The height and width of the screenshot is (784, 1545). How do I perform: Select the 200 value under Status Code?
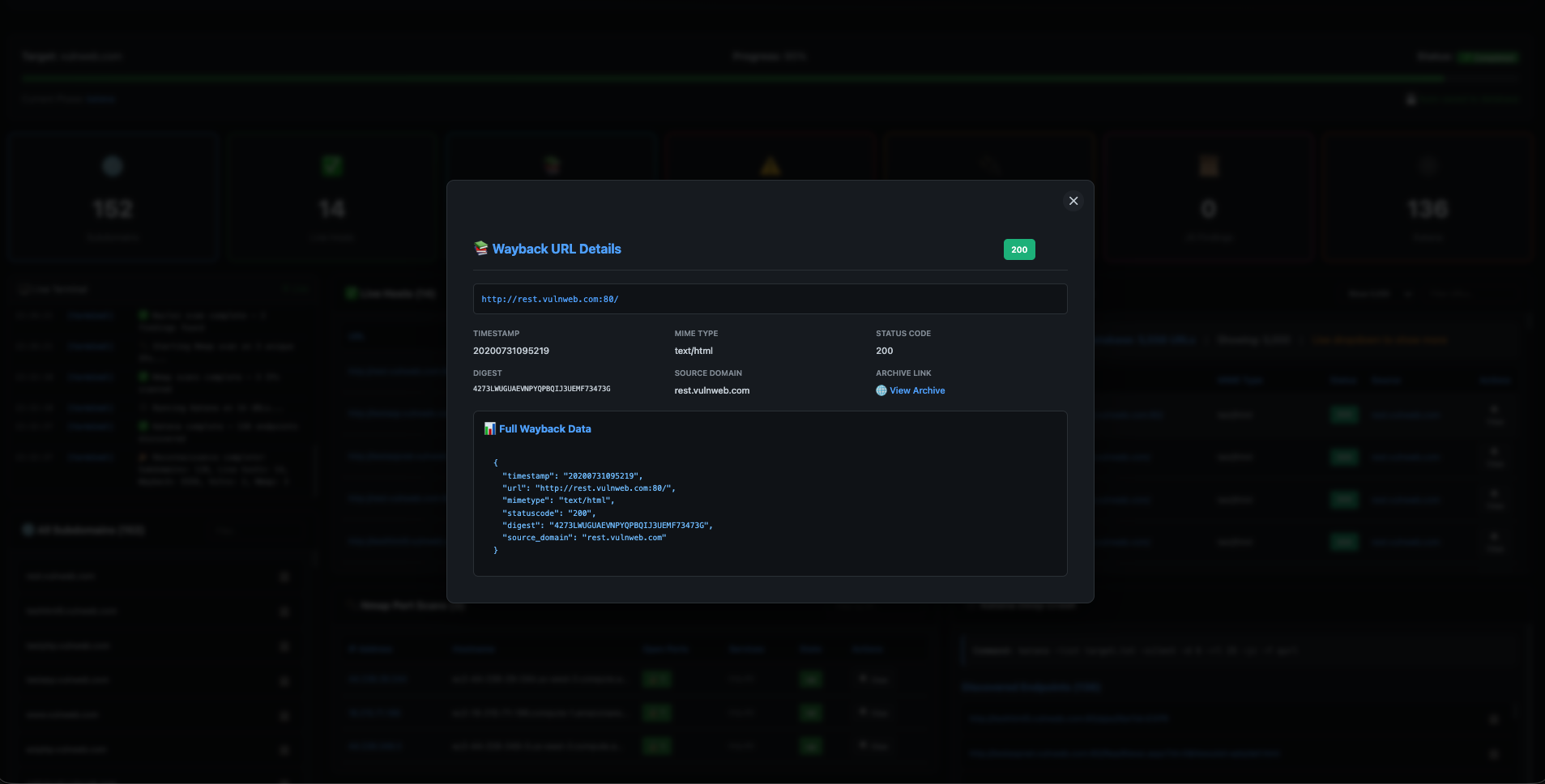tap(885, 351)
